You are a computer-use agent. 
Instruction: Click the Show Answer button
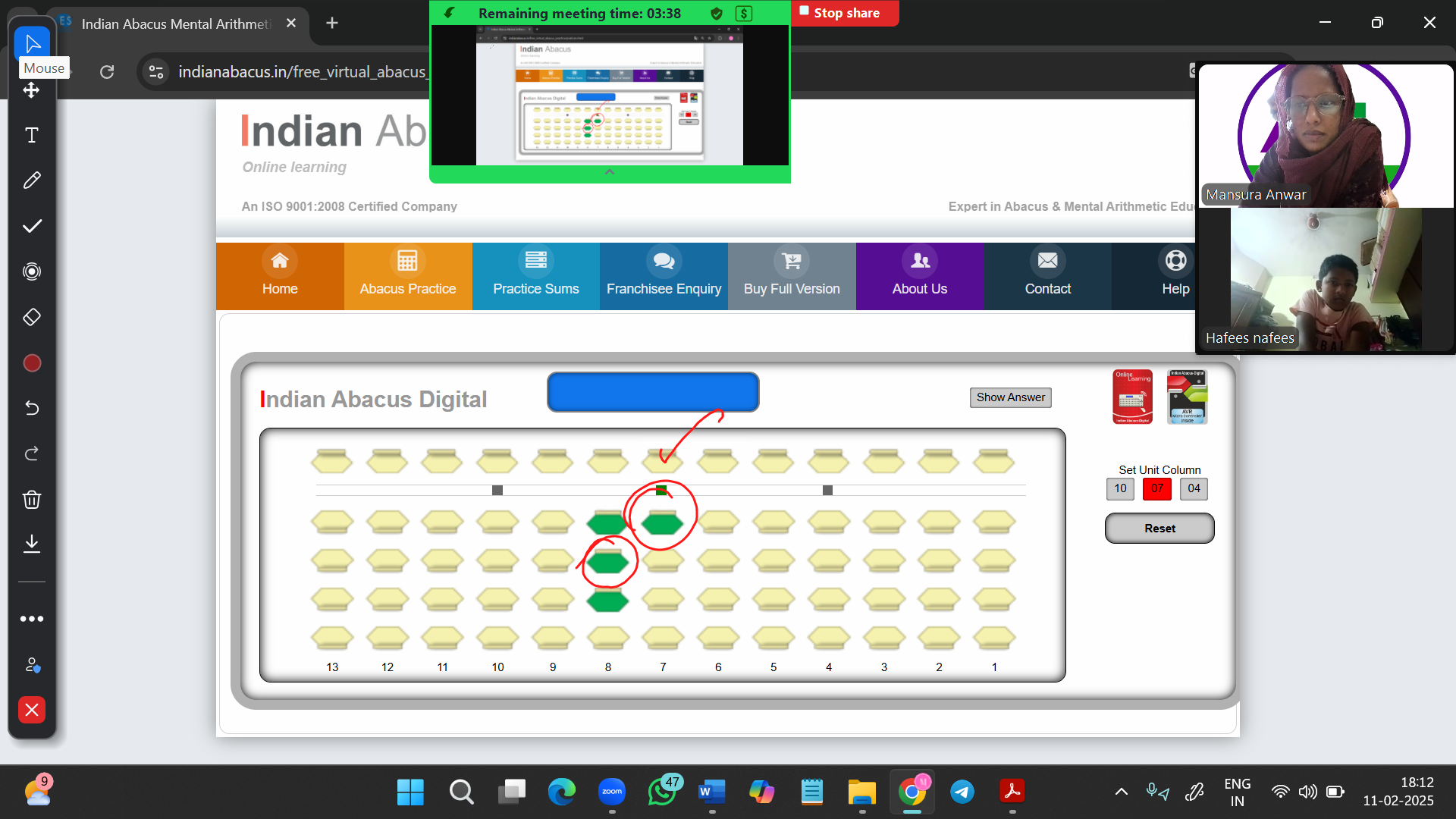tap(1010, 397)
